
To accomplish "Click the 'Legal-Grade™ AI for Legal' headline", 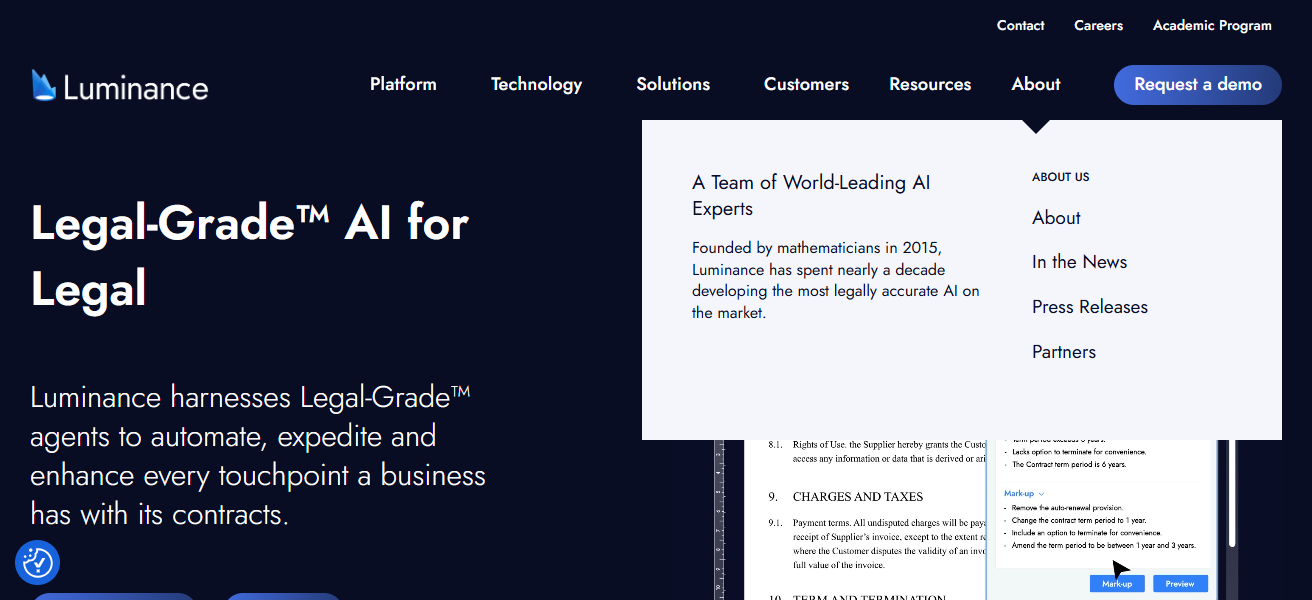I will tap(250, 255).
